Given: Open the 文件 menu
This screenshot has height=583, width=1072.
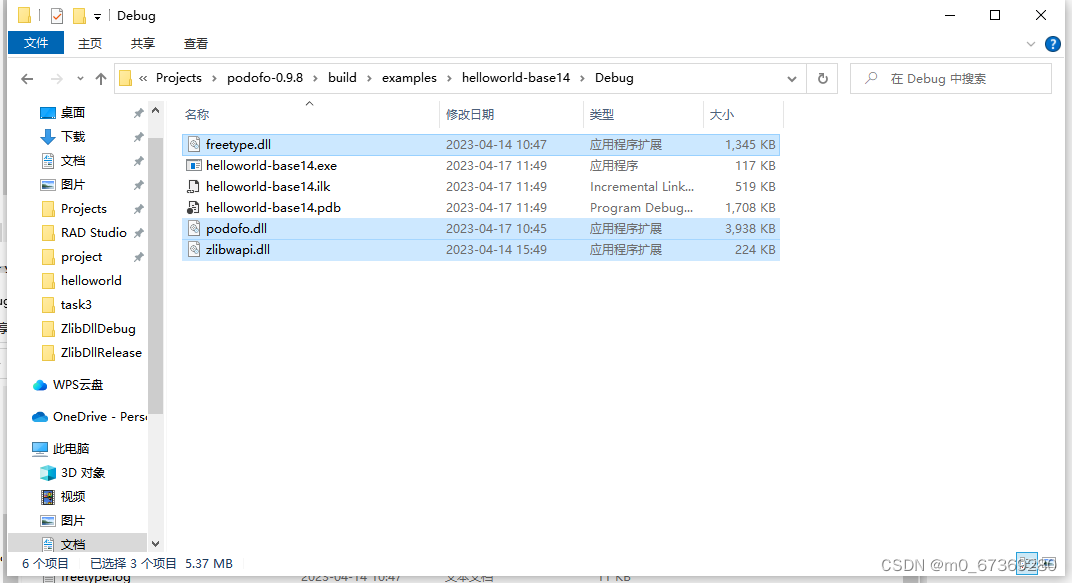Looking at the screenshot, I should click(35, 43).
